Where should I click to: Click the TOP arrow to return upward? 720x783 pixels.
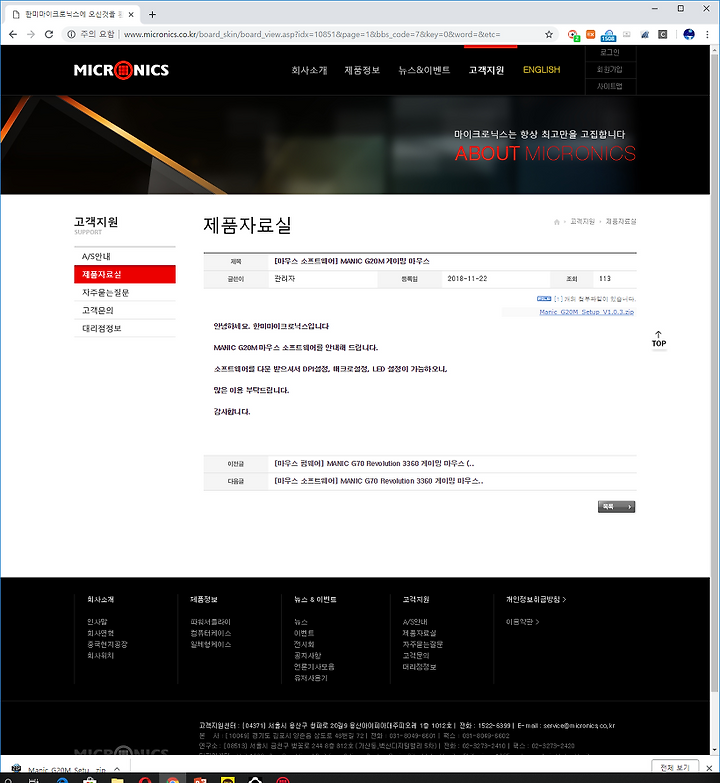tap(659, 339)
